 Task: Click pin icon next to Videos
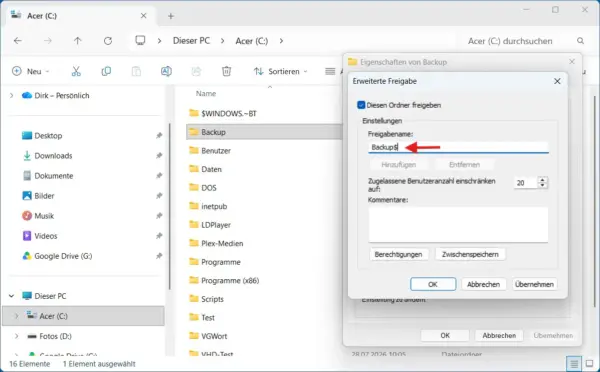159,236
